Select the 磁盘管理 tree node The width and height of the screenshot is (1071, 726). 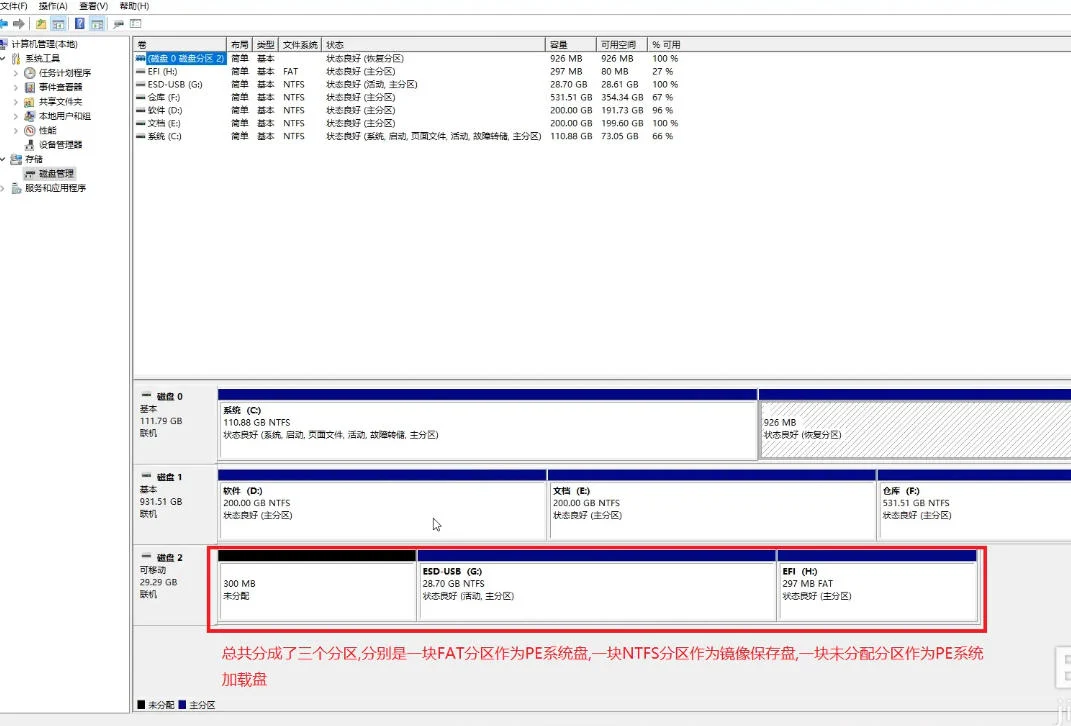click(56, 174)
